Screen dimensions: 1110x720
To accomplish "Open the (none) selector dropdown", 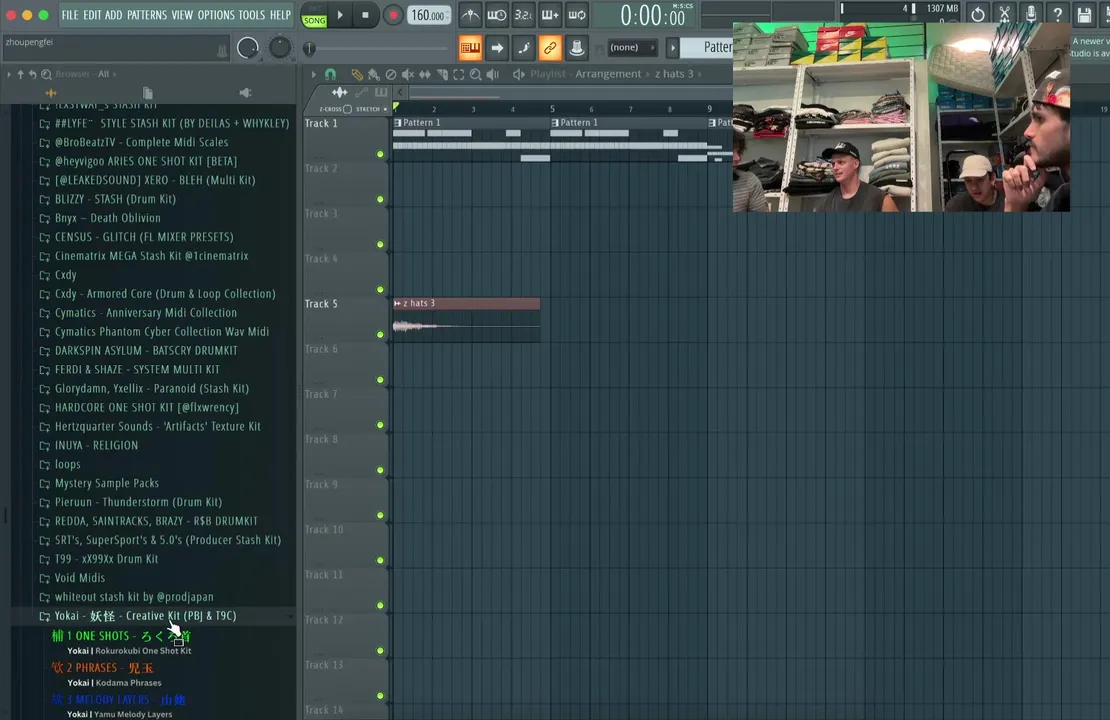I will coord(631,47).
